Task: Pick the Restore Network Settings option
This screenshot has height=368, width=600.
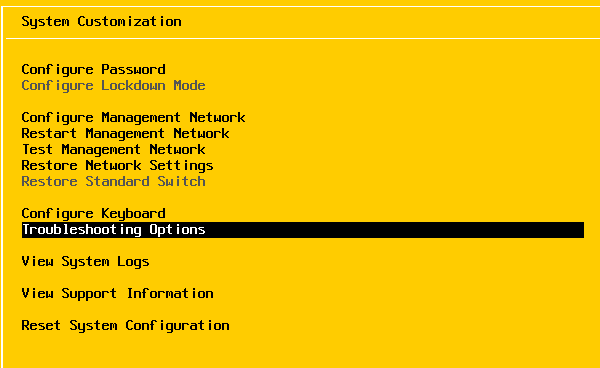Action: (117, 166)
